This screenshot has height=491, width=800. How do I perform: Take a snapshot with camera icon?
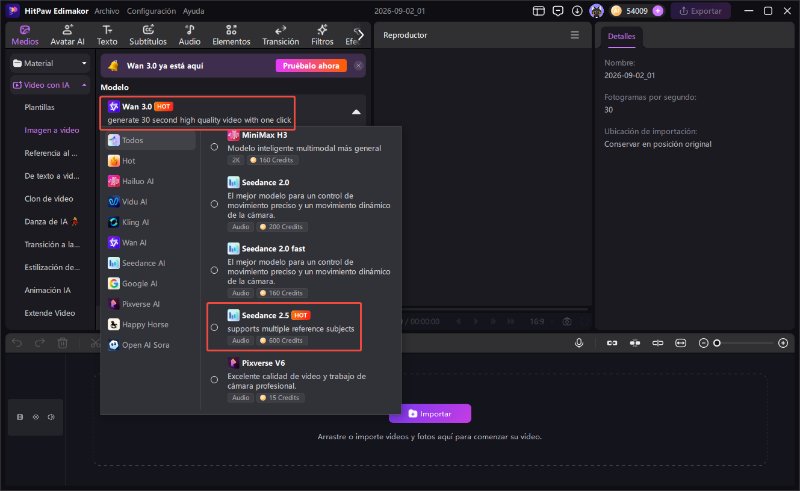(567, 322)
